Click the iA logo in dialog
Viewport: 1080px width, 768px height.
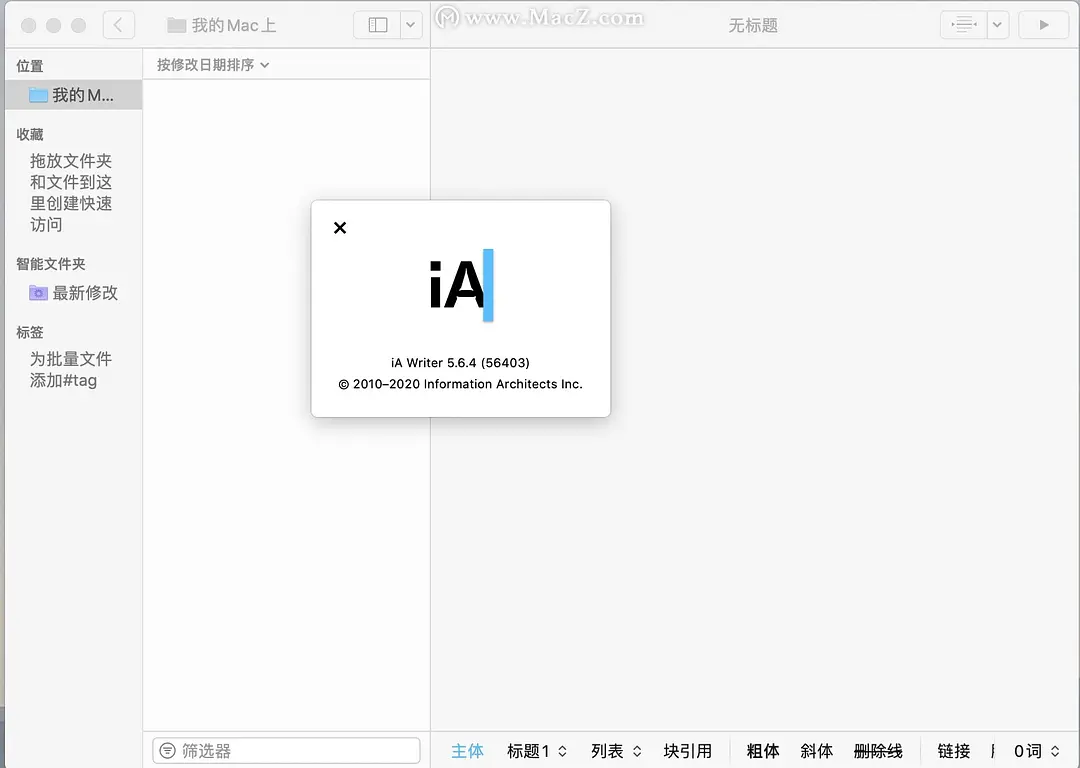[x=461, y=285]
